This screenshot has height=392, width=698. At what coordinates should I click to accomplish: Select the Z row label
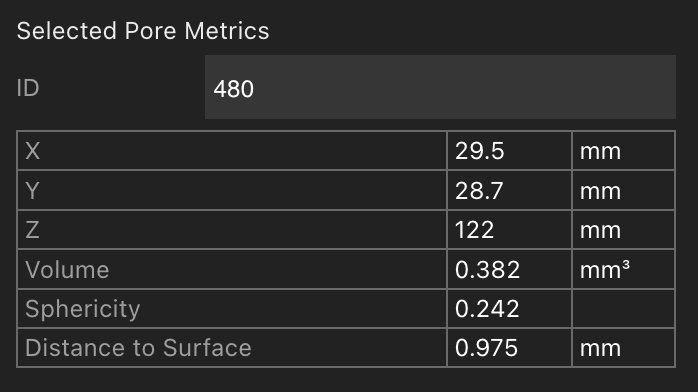[232, 230]
